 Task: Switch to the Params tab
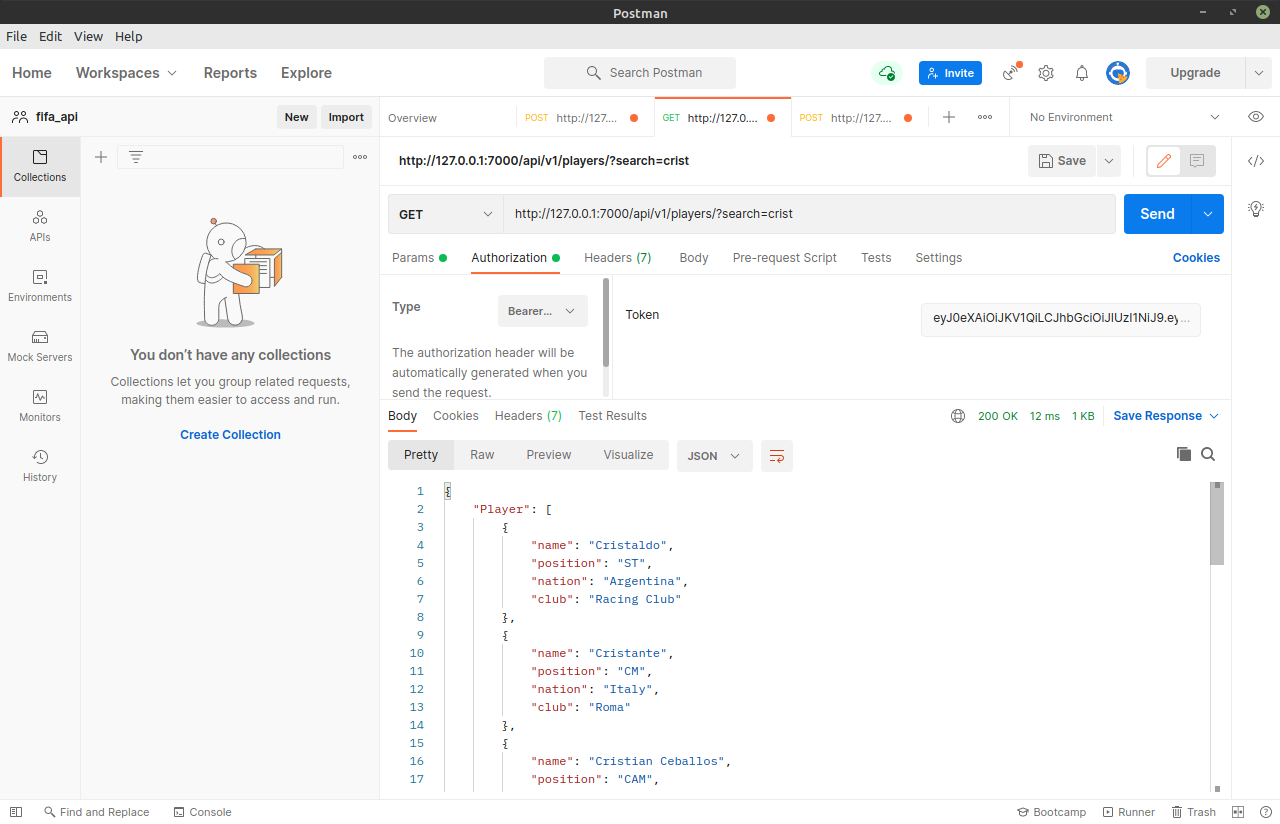[x=419, y=258]
